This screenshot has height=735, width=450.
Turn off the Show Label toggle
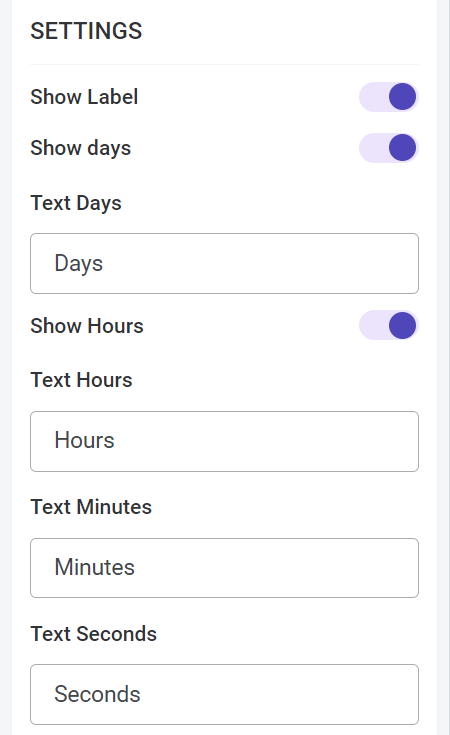click(389, 97)
